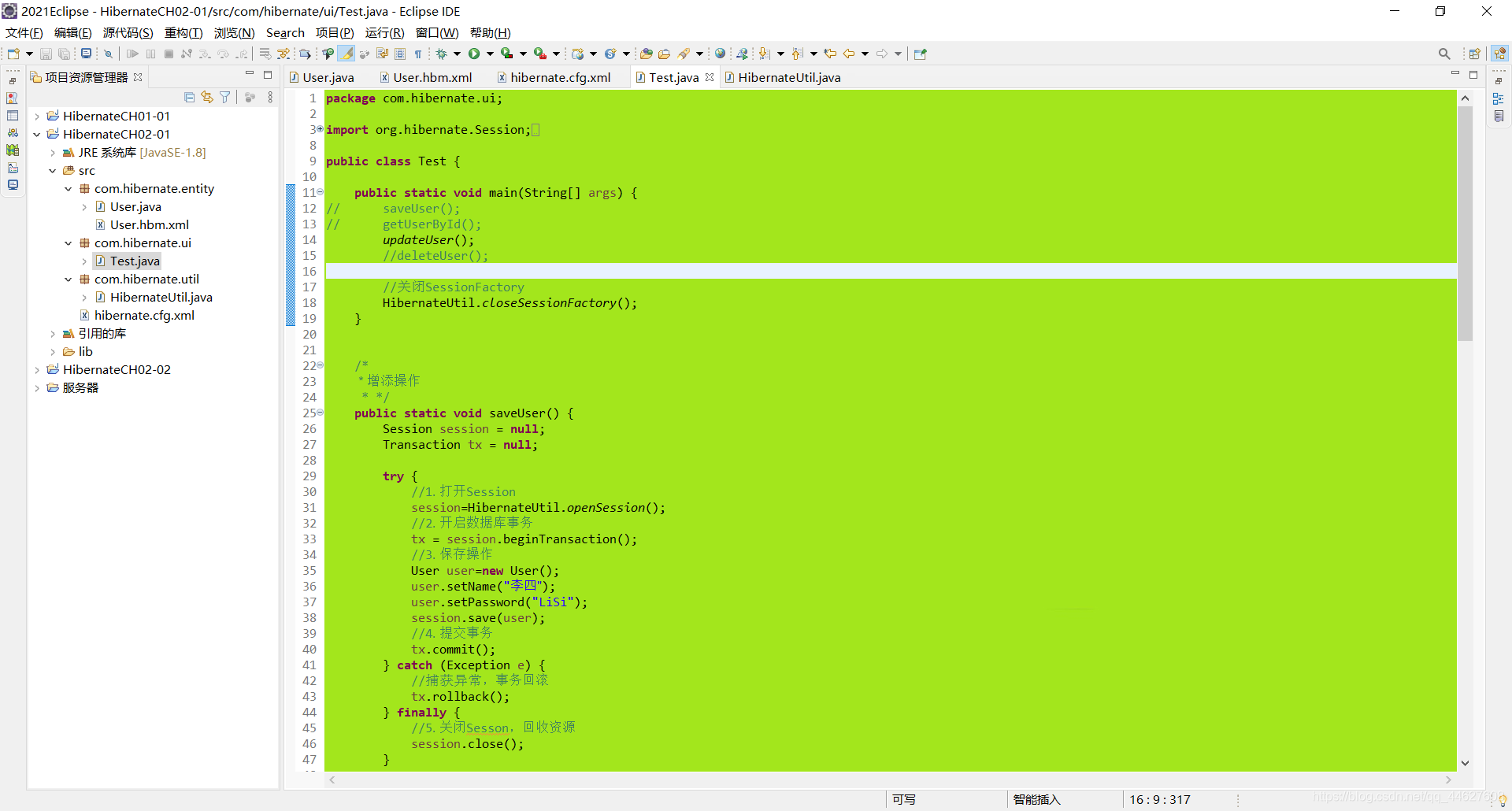
Task: Click the Save icon in toolbar
Action: (x=46, y=54)
